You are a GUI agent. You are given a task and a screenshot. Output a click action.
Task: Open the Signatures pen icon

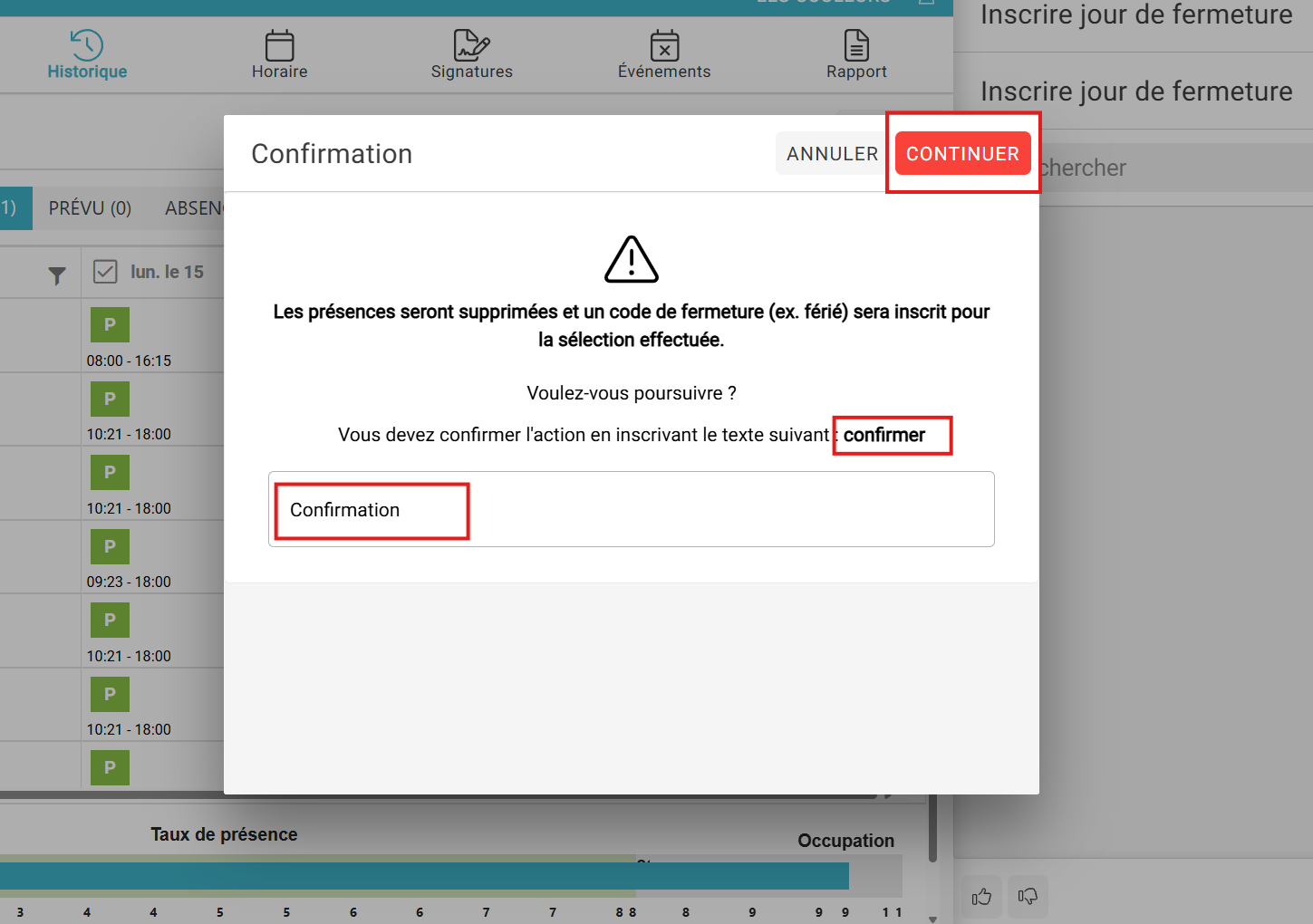click(x=471, y=44)
